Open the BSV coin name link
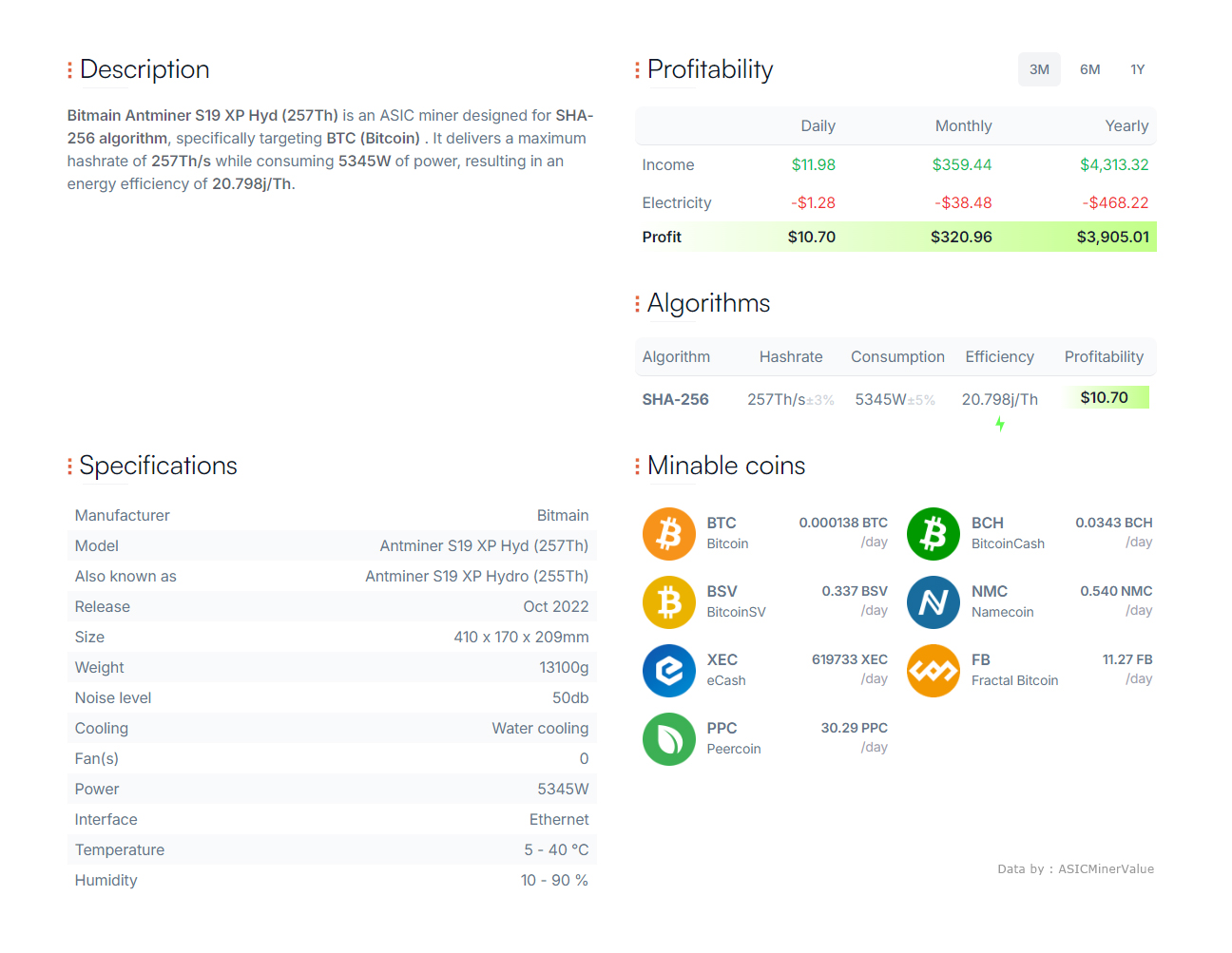The height and width of the screenshot is (953, 1232). pyautogui.click(x=722, y=591)
